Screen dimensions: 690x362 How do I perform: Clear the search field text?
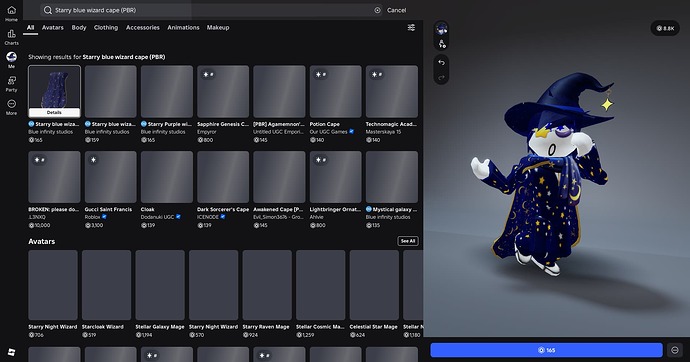coord(377,10)
